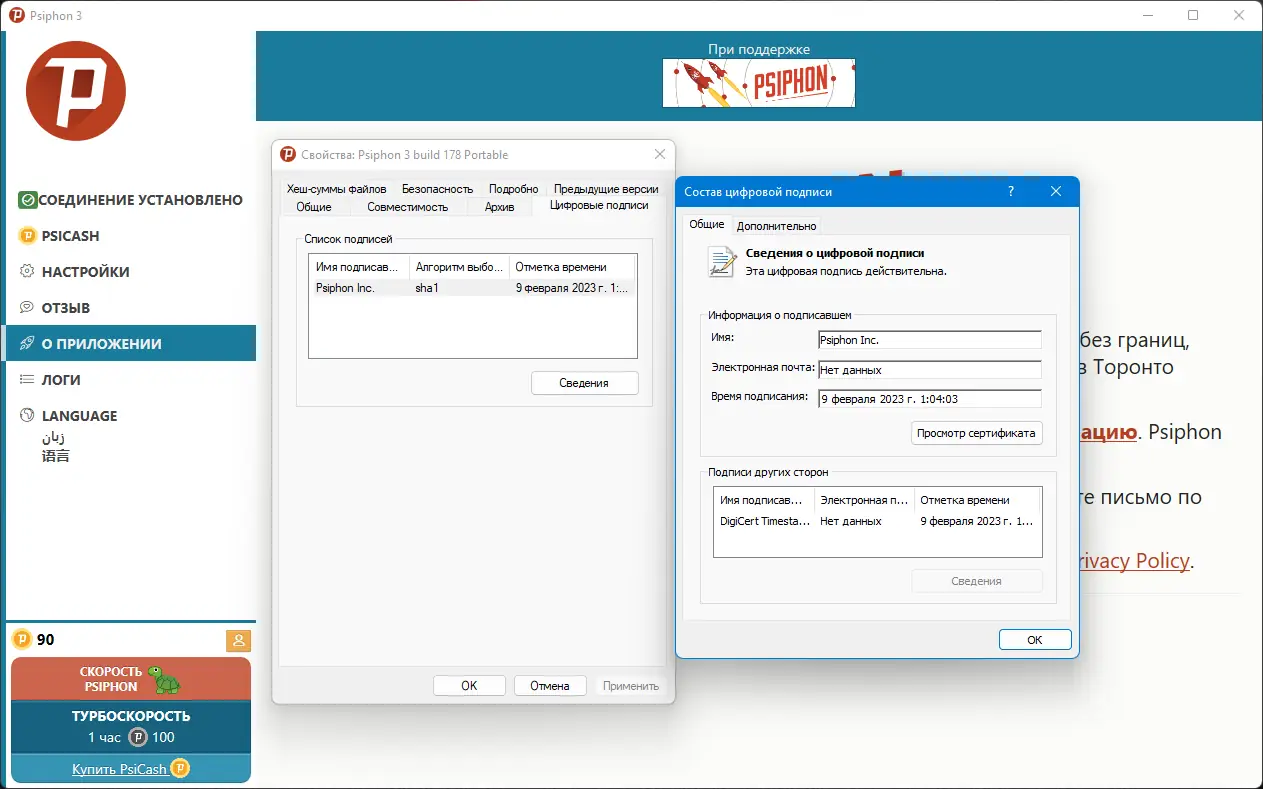Click the Время подписания field
Viewport: 1263px width, 789px height.
(929, 399)
